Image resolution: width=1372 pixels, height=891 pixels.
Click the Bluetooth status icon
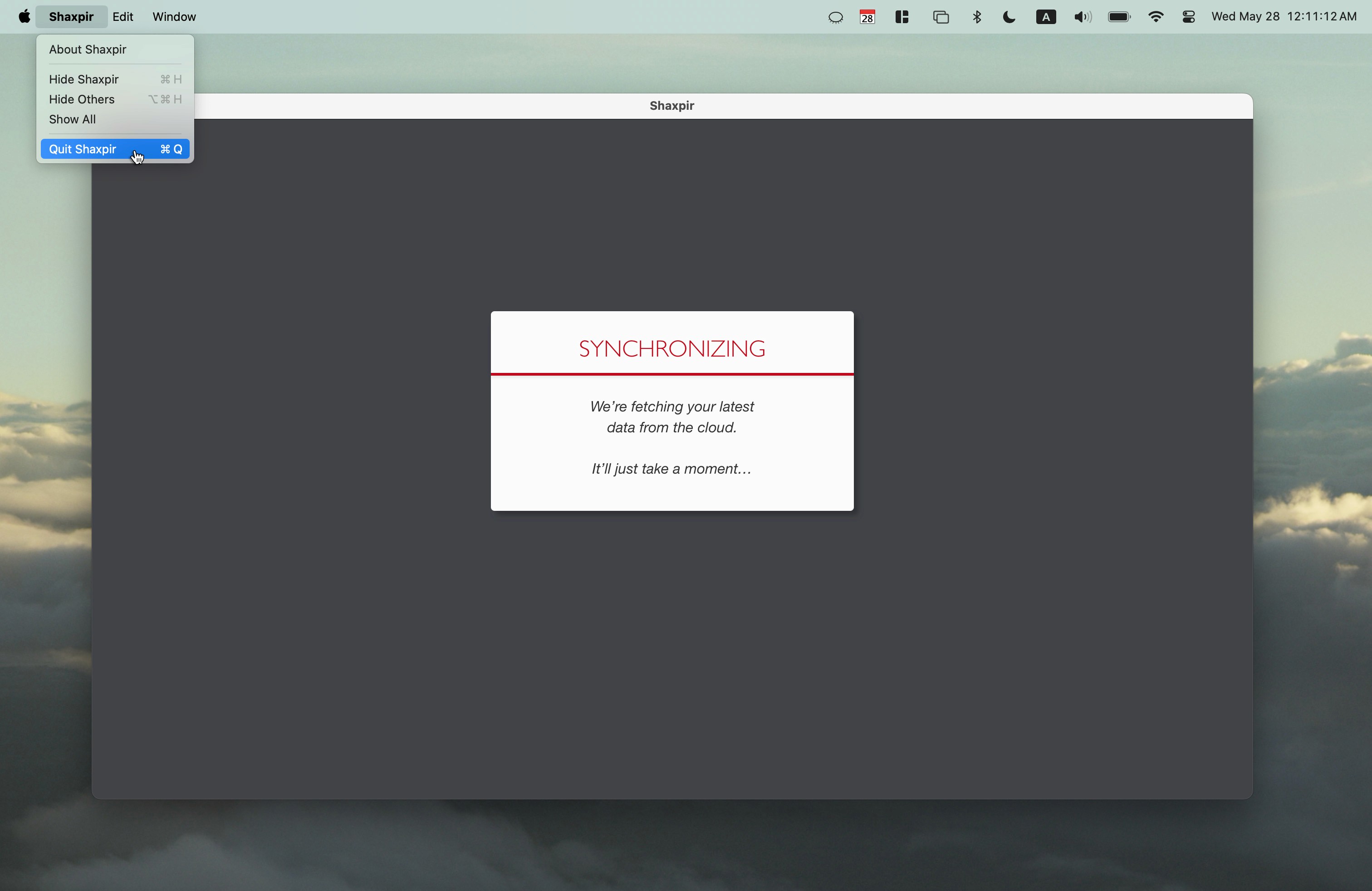point(976,17)
